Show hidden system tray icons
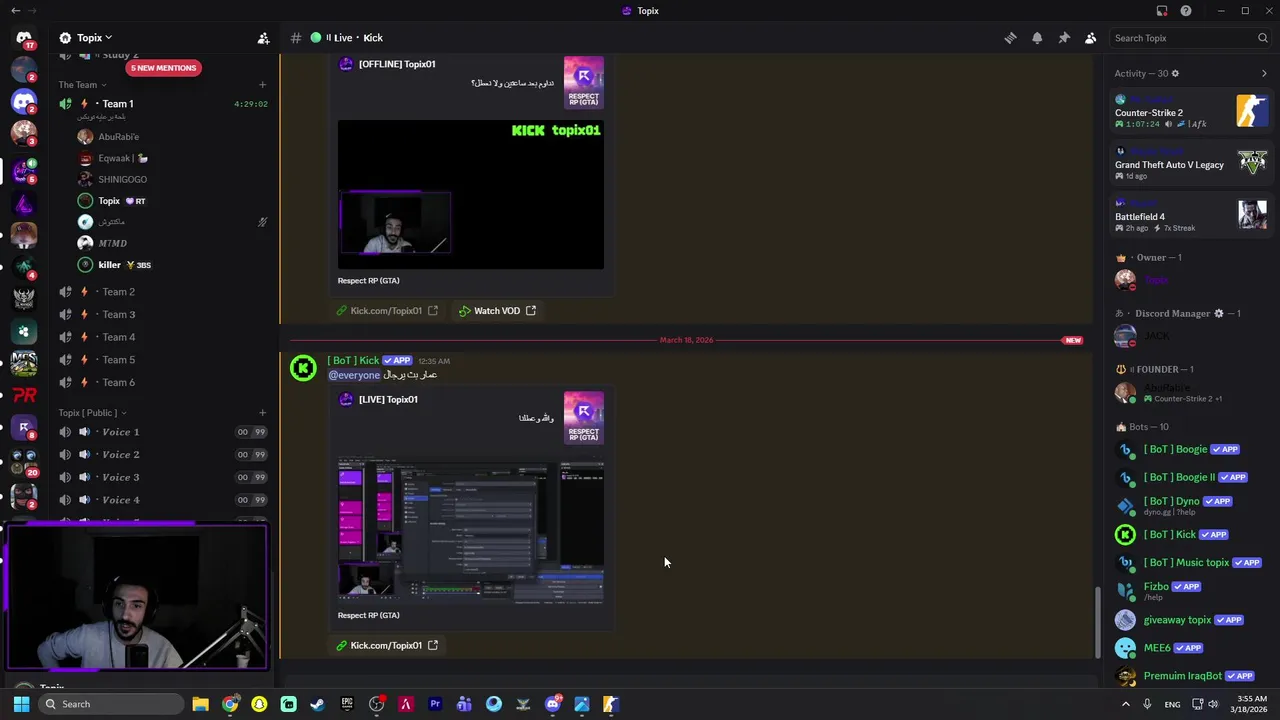 pyautogui.click(x=1125, y=704)
